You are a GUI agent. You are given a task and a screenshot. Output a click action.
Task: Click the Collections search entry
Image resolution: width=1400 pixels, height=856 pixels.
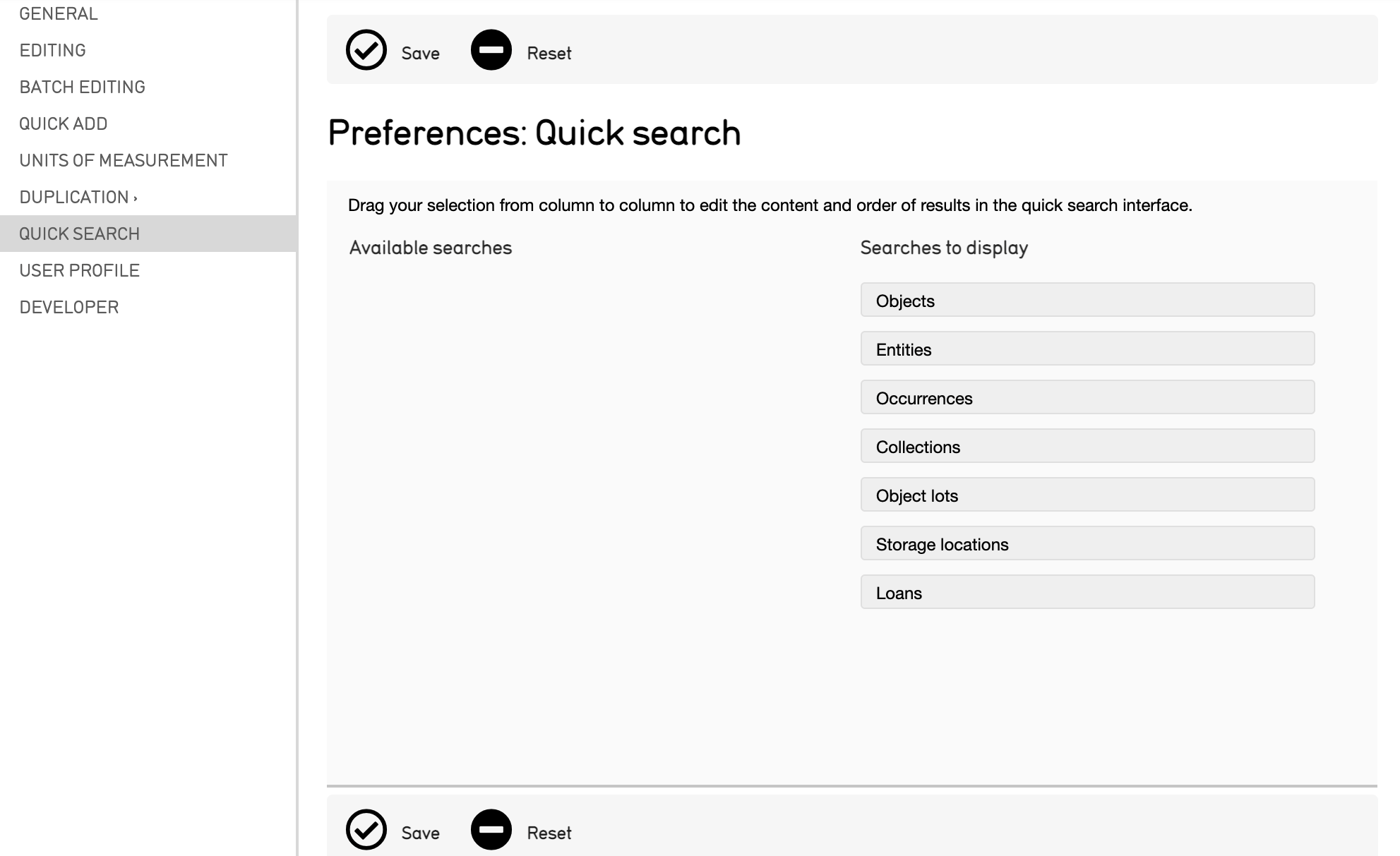click(1087, 446)
